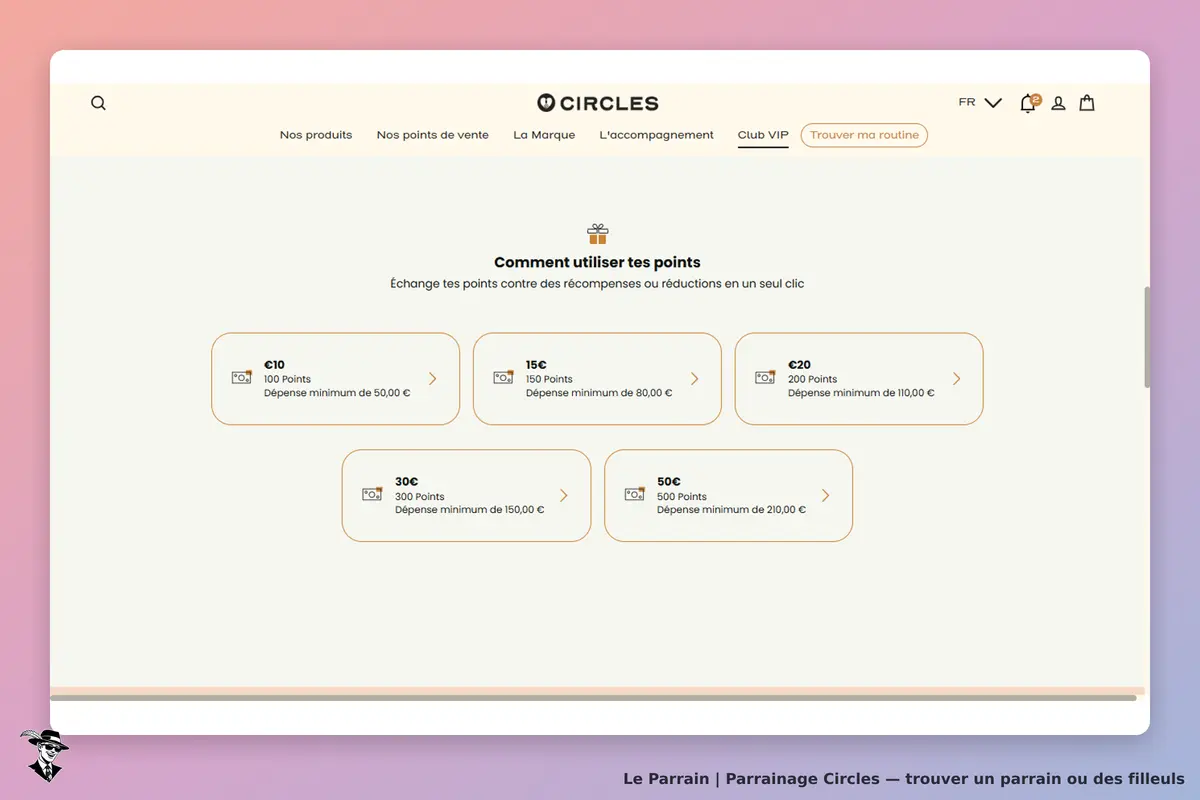Screen dimensions: 1200x800
Task: Open notifications bell icon
Action: 1029,103
